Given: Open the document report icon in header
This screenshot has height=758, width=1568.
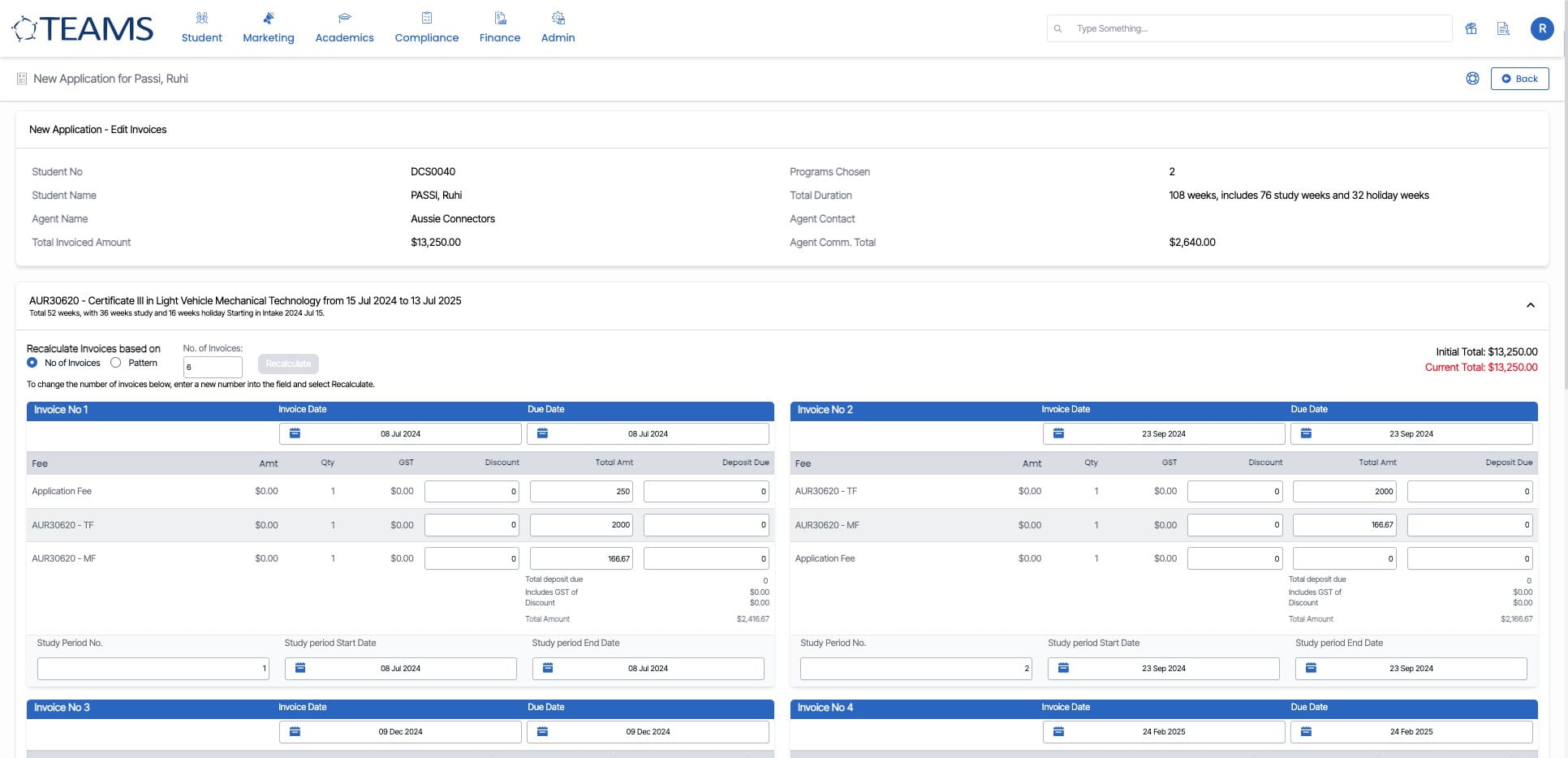Looking at the screenshot, I should tap(1503, 28).
